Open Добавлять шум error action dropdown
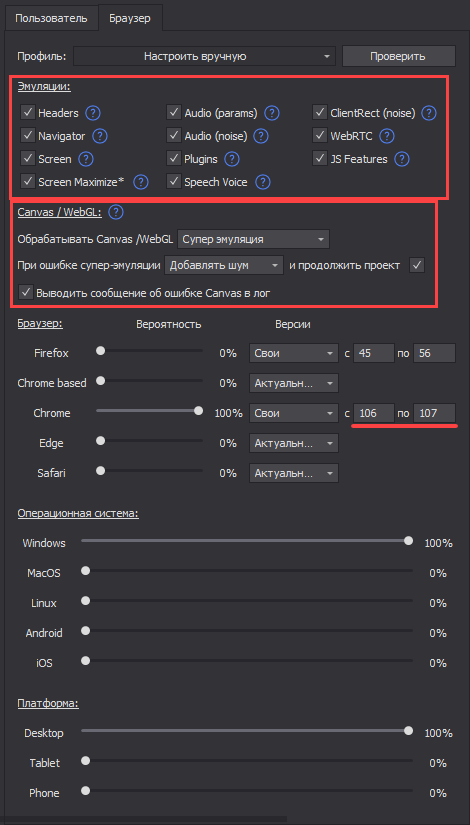The width and height of the screenshot is (470, 825). click(x=224, y=266)
